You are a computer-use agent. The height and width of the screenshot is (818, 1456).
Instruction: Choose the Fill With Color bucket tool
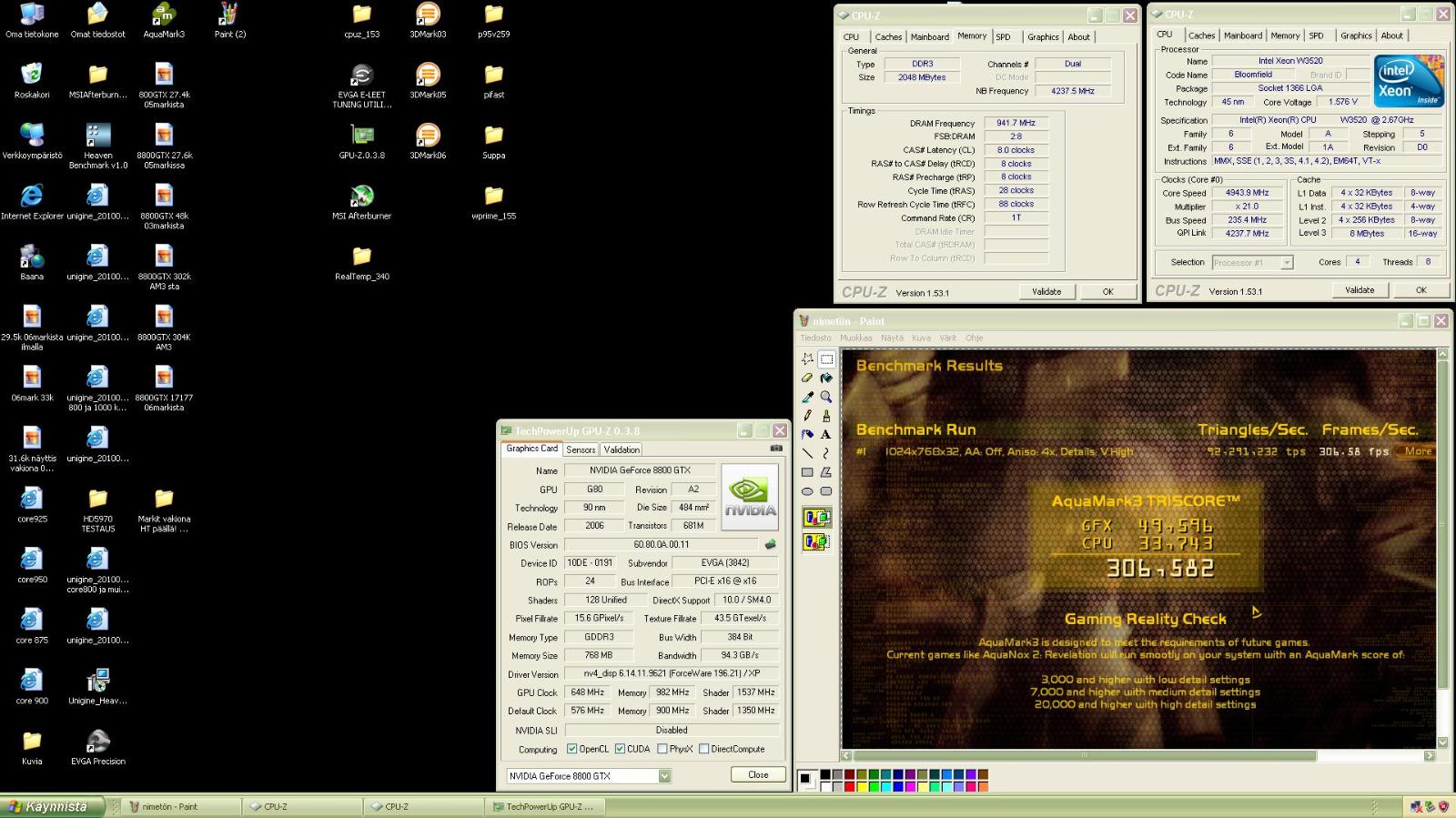tap(826, 378)
